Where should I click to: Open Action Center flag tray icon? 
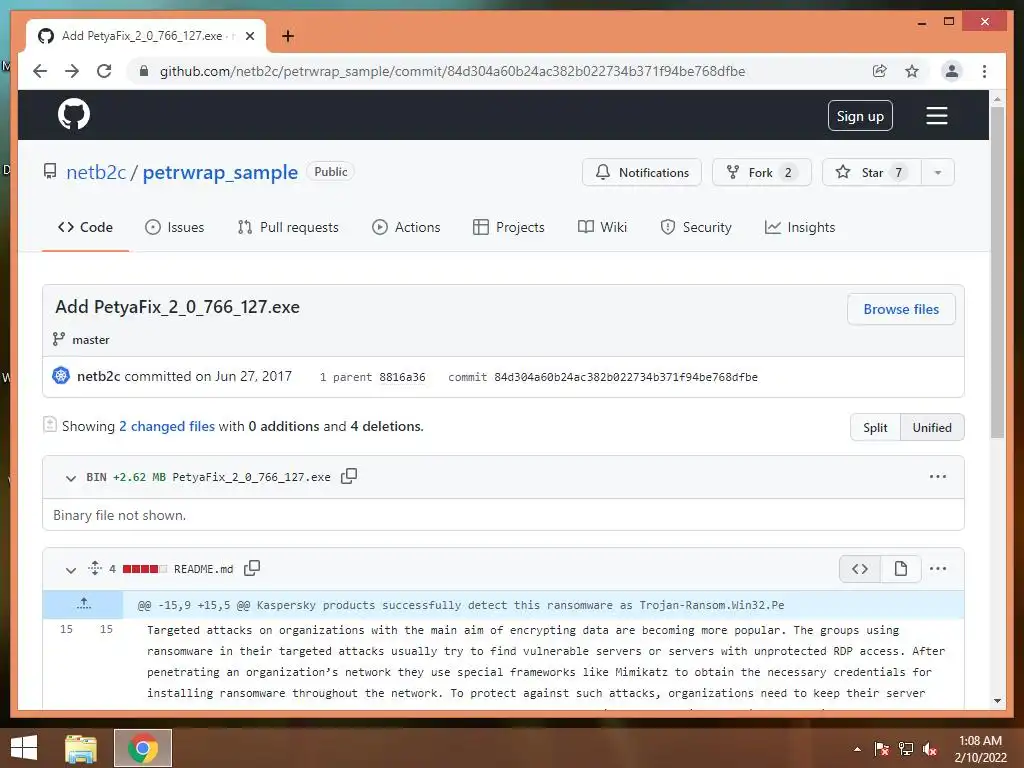[x=882, y=749]
